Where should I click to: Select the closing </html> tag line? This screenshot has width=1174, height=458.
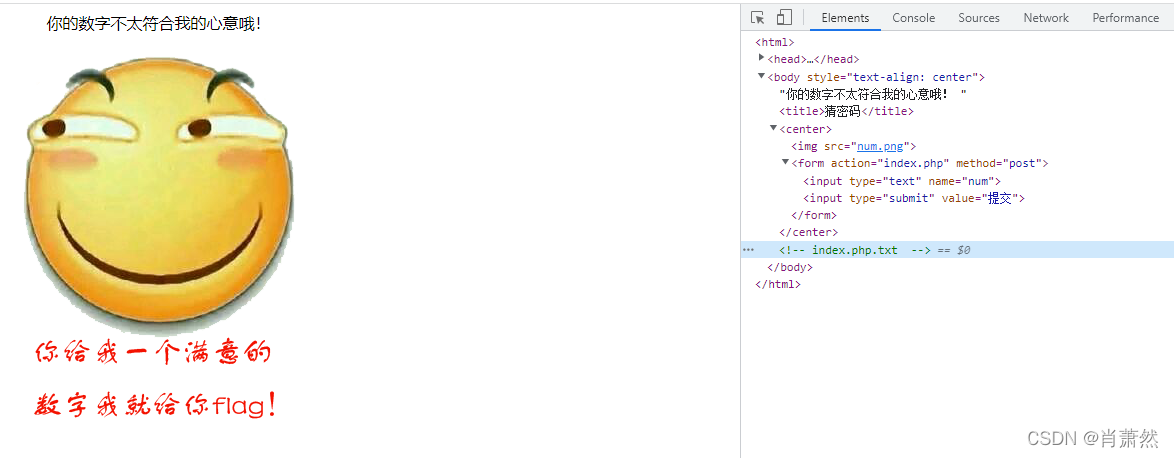pyautogui.click(x=778, y=284)
